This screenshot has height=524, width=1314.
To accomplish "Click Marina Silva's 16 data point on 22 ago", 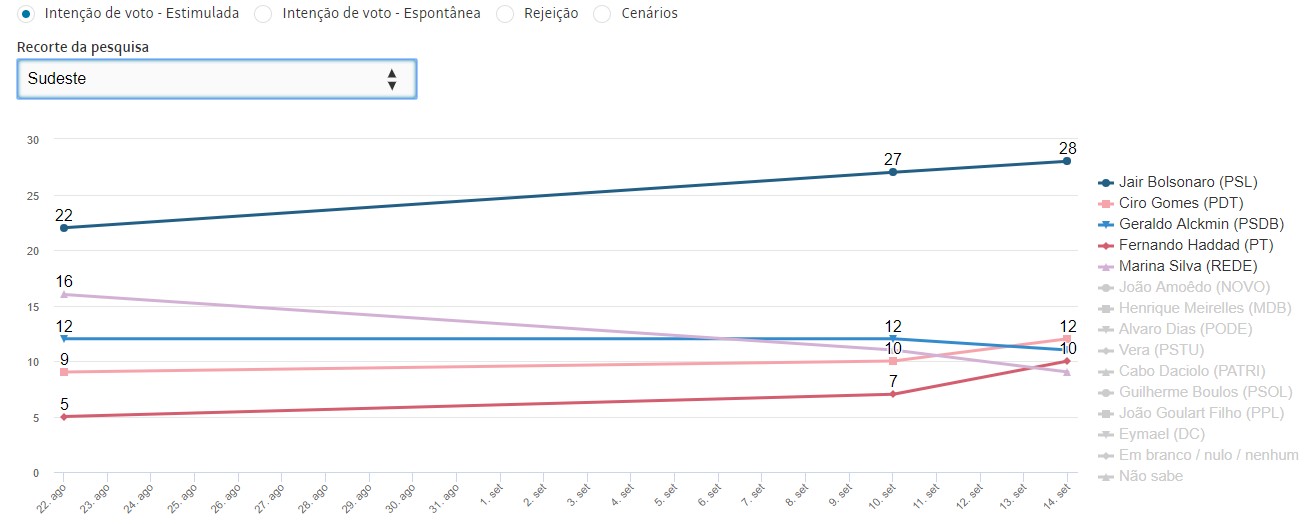I will click(x=64, y=295).
